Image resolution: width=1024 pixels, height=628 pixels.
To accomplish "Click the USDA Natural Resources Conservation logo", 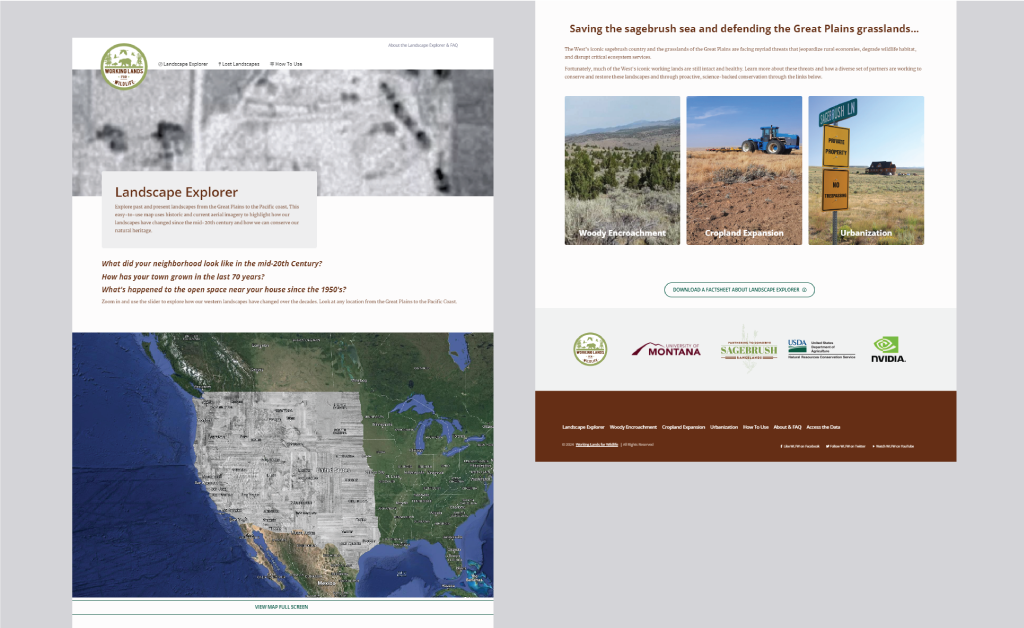I will [x=821, y=349].
